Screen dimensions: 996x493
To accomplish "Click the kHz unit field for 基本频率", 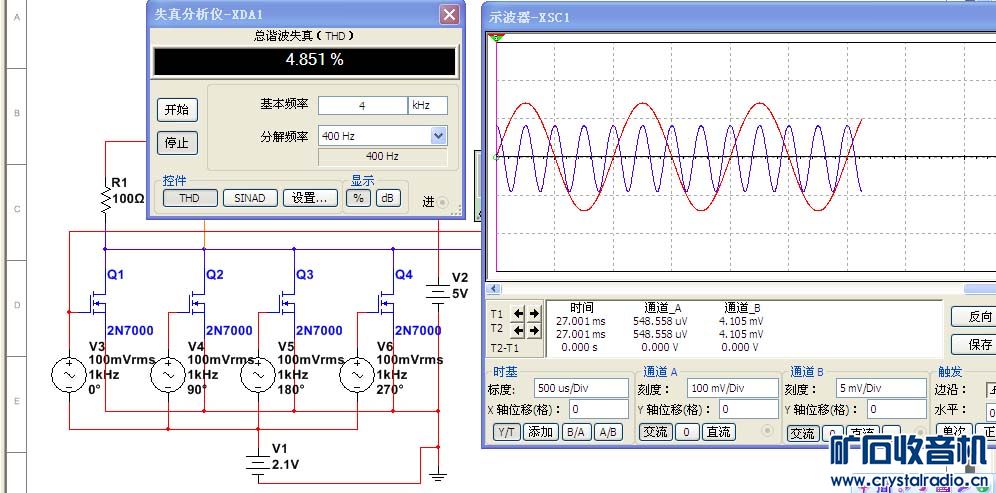I will point(426,105).
